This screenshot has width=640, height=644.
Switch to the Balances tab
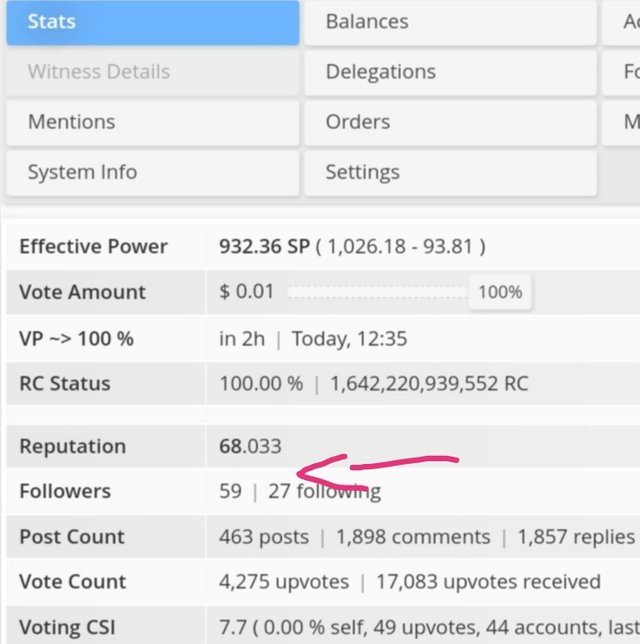(451, 22)
